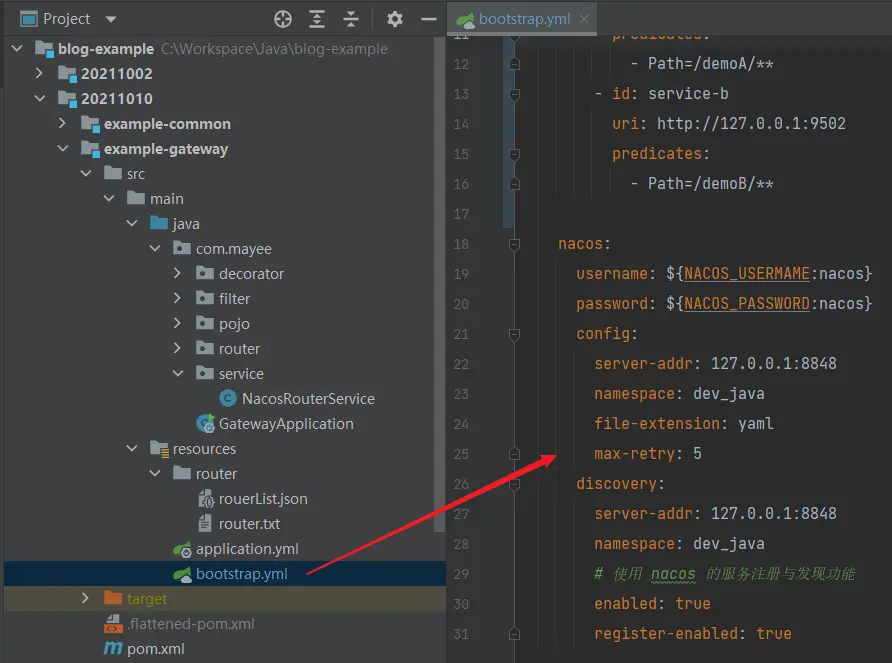Expand the 20211002 folder

tap(40, 73)
